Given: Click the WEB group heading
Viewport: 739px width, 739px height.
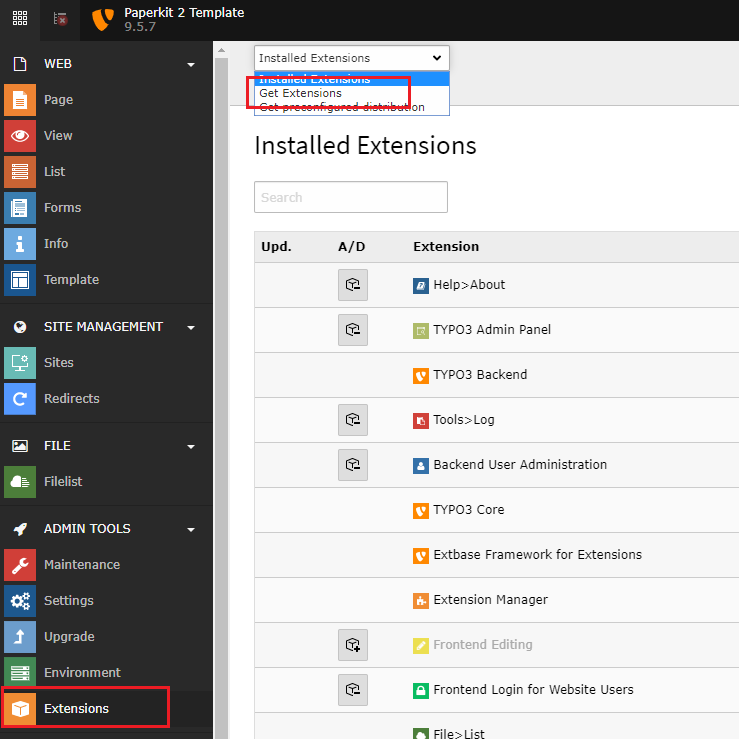Looking at the screenshot, I should 58,64.
